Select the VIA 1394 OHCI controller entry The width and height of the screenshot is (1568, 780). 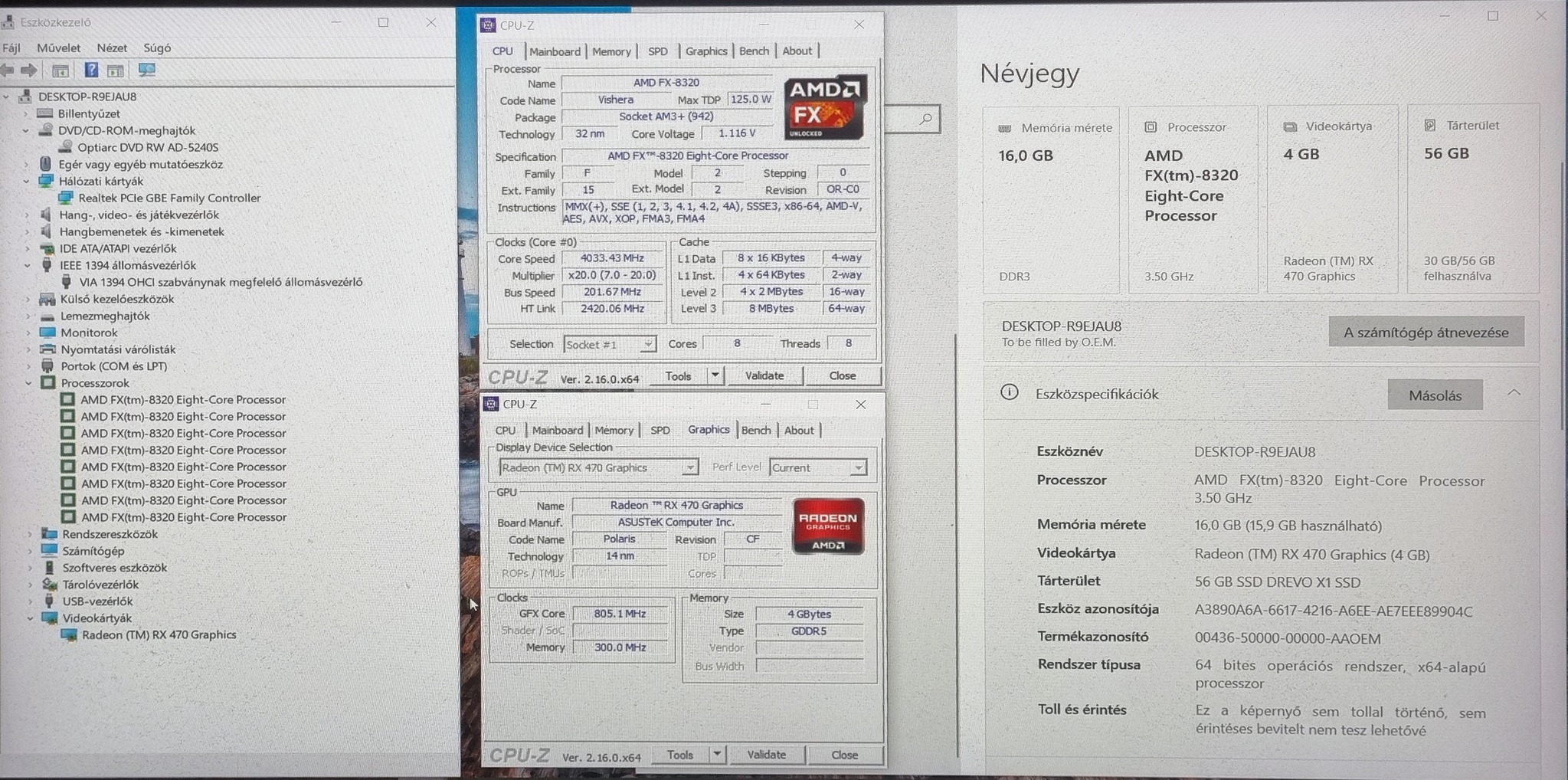pyautogui.click(x=221, y=282)
